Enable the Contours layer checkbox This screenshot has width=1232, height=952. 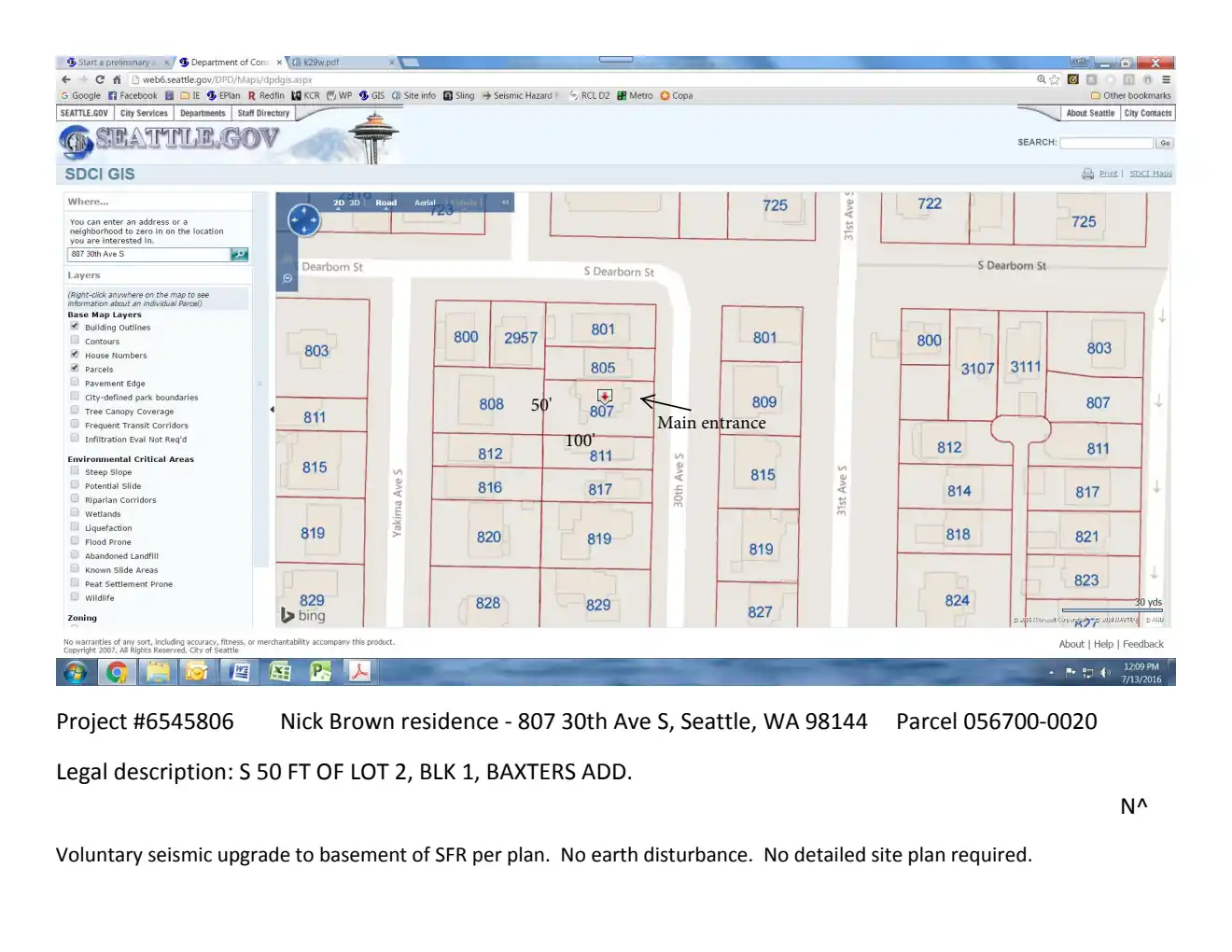(x=75, y=341)
